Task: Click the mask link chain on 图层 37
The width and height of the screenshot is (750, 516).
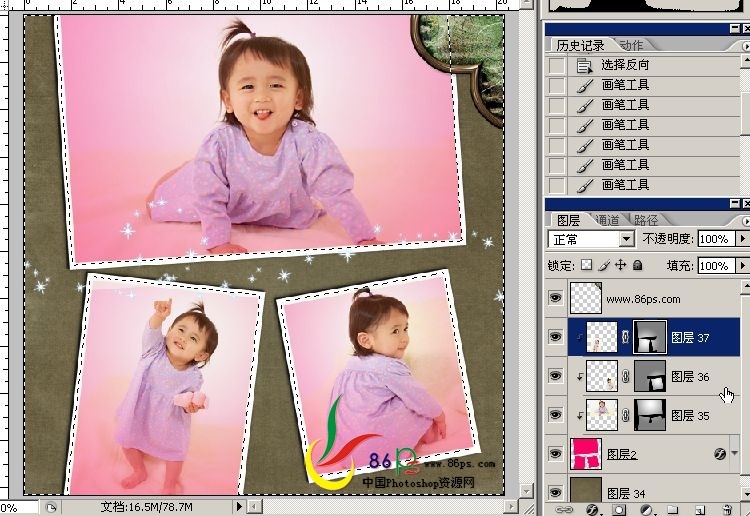Action: [625, 337]
